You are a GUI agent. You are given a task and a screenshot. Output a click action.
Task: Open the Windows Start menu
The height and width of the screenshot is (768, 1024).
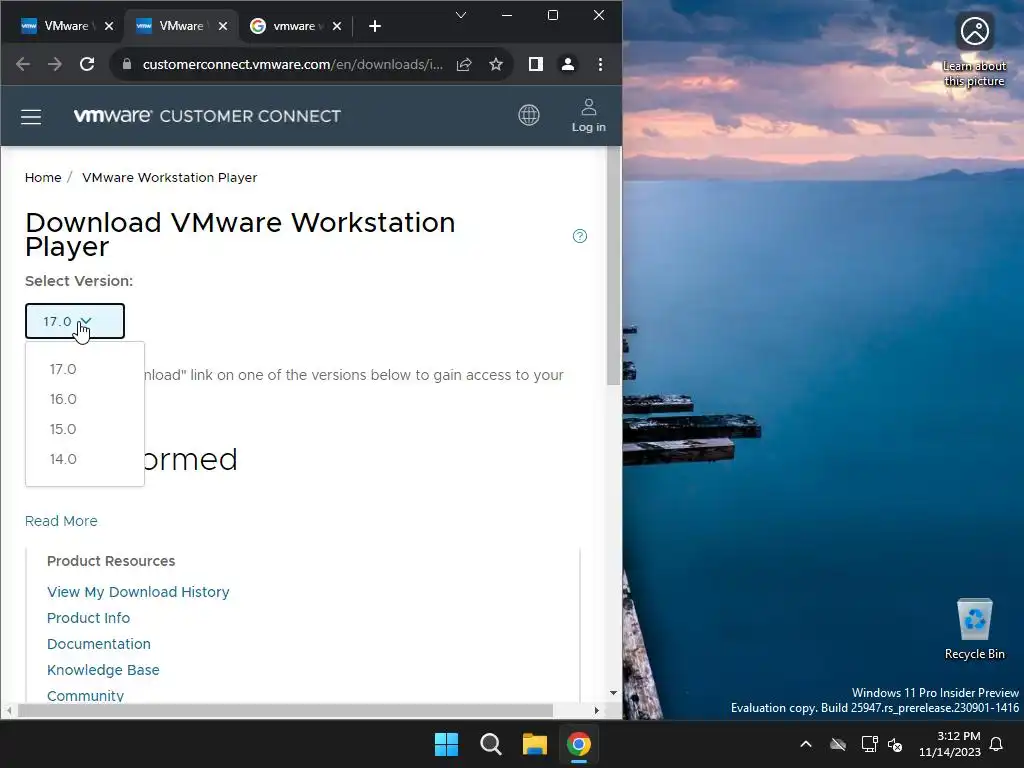tap(447, 744)
